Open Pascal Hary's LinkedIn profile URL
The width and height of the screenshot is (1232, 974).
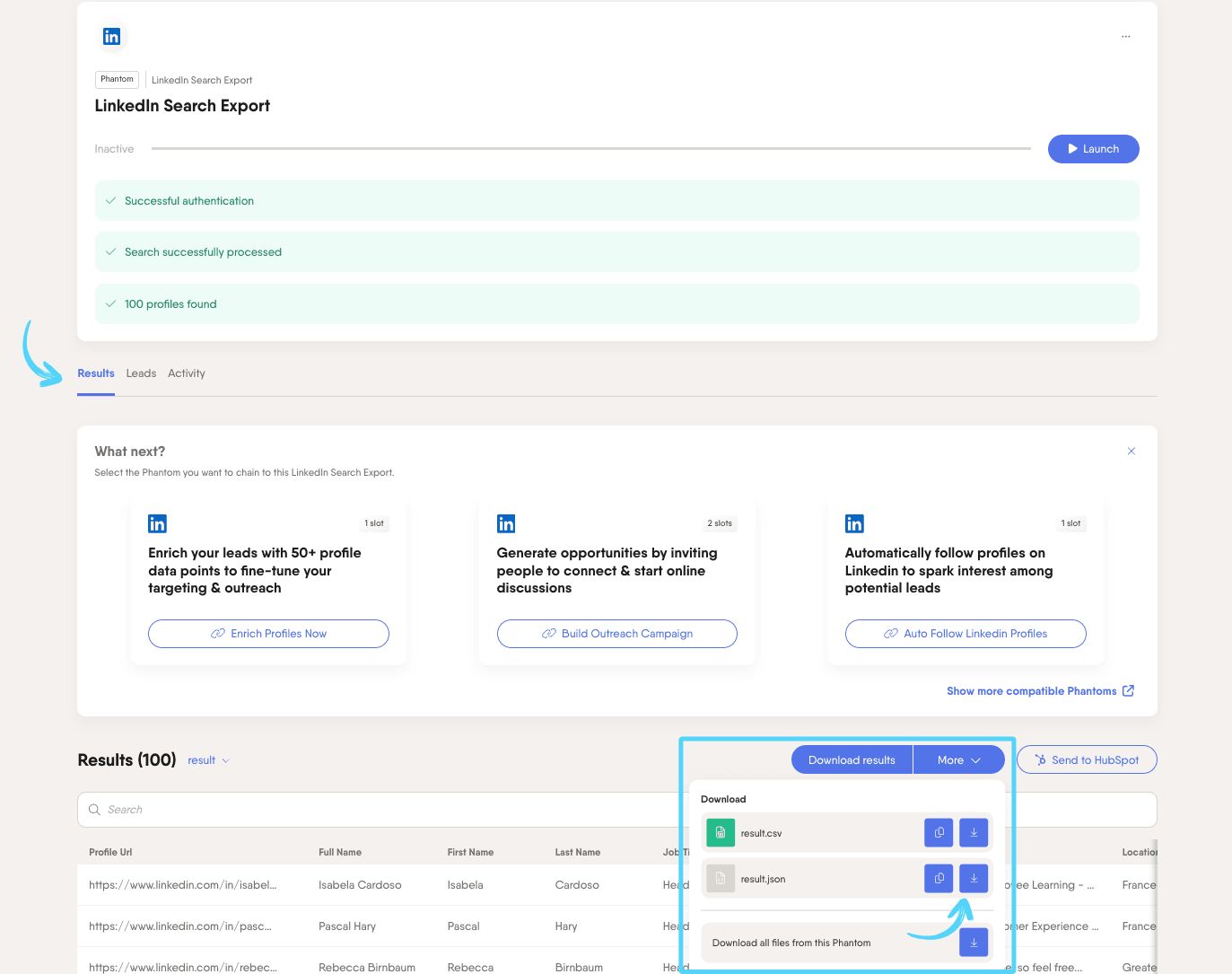pyautogui.click(x=180, y=926)
